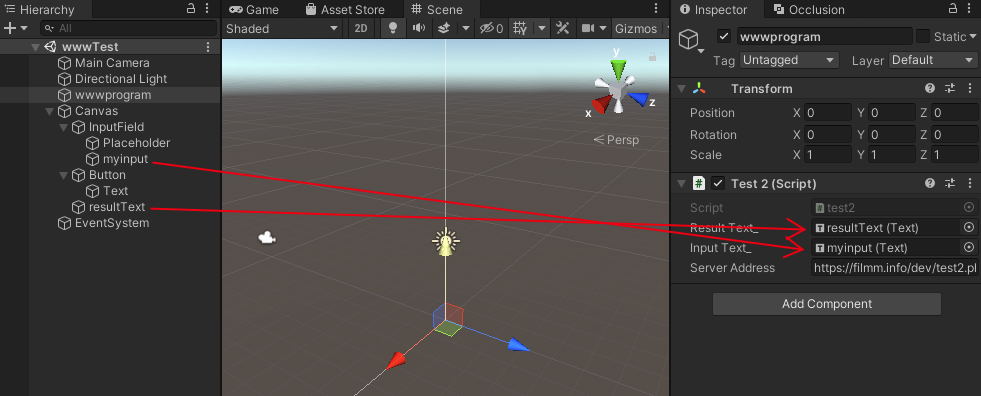Toggle the 2D view button
Screen dimensions: 981x396
361,28
